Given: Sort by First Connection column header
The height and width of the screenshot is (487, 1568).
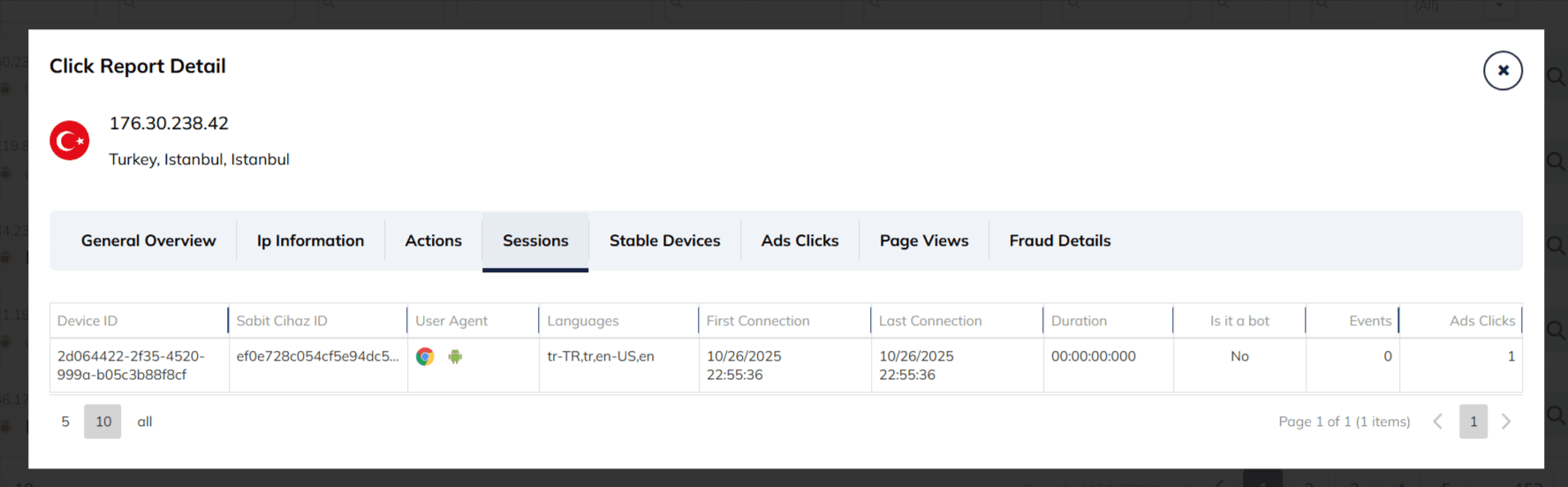Looking at the screenshot, I should 757,321.
